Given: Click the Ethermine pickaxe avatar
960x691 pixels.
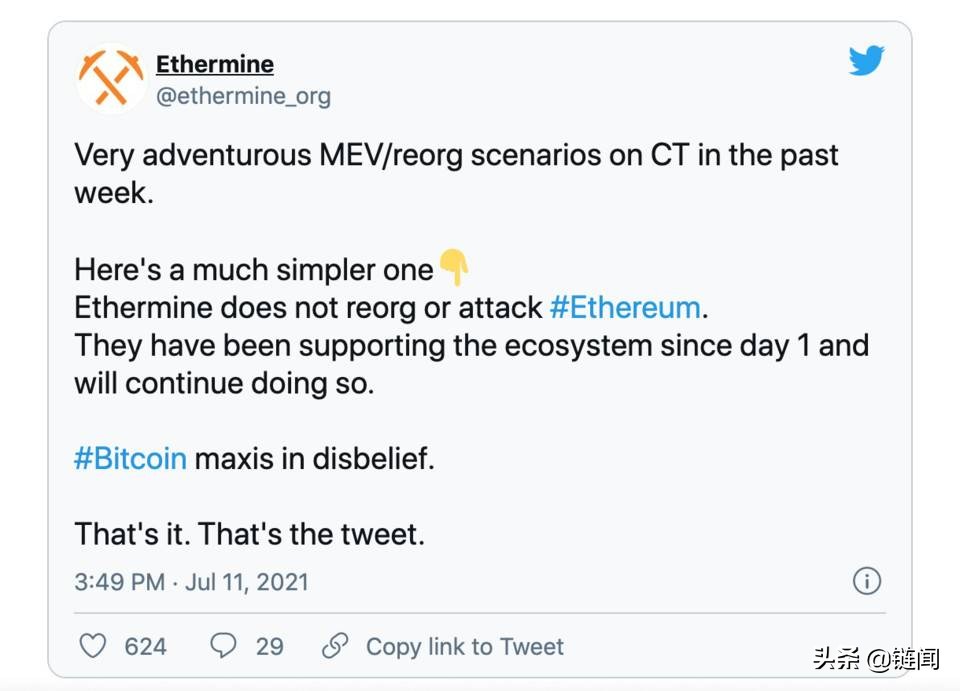Looking at the screenshot, I should coord(111,78).
